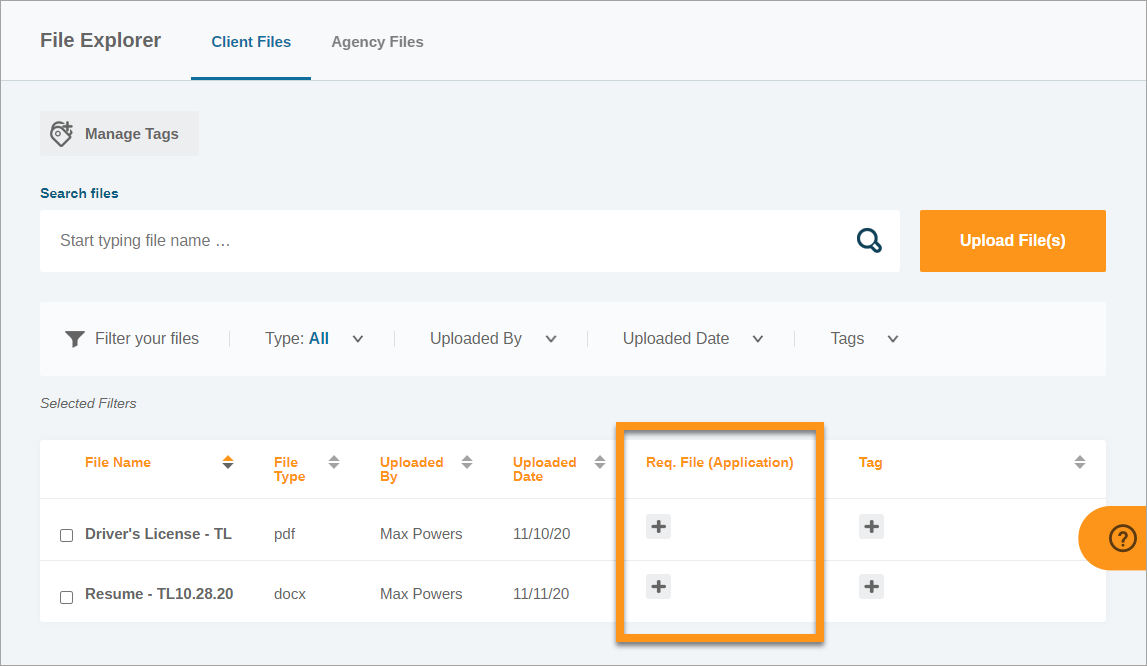Click the Tag column header text
Screen dimensions: 1147x666
[870, 463]
